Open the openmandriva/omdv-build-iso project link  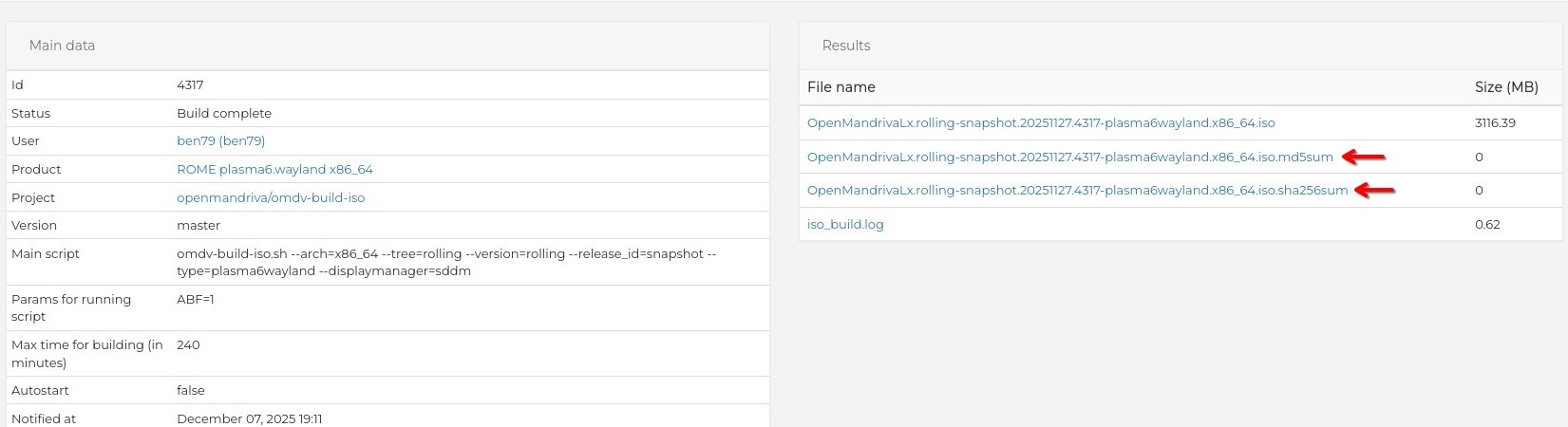[271, 197]
